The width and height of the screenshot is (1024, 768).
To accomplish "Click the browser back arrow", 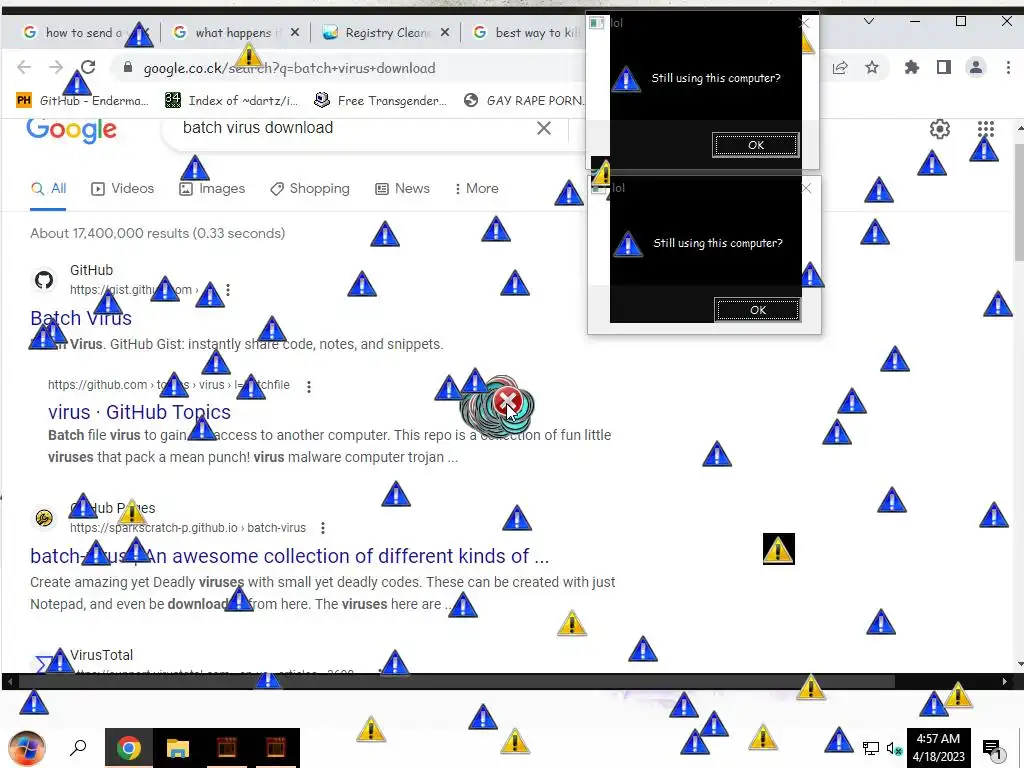I will pyautogui.click(x=24, y=67).
